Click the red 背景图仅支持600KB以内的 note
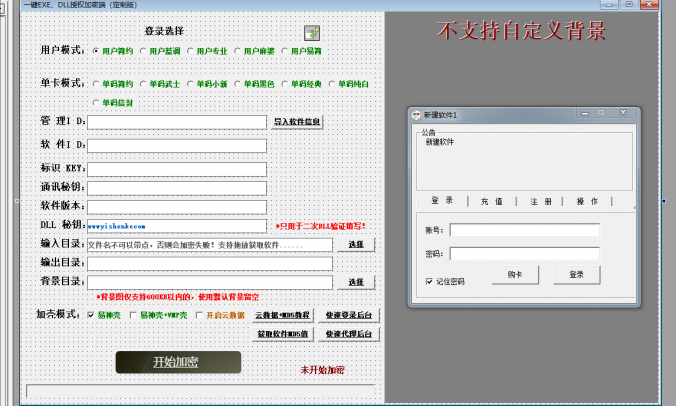 (178, 297)
